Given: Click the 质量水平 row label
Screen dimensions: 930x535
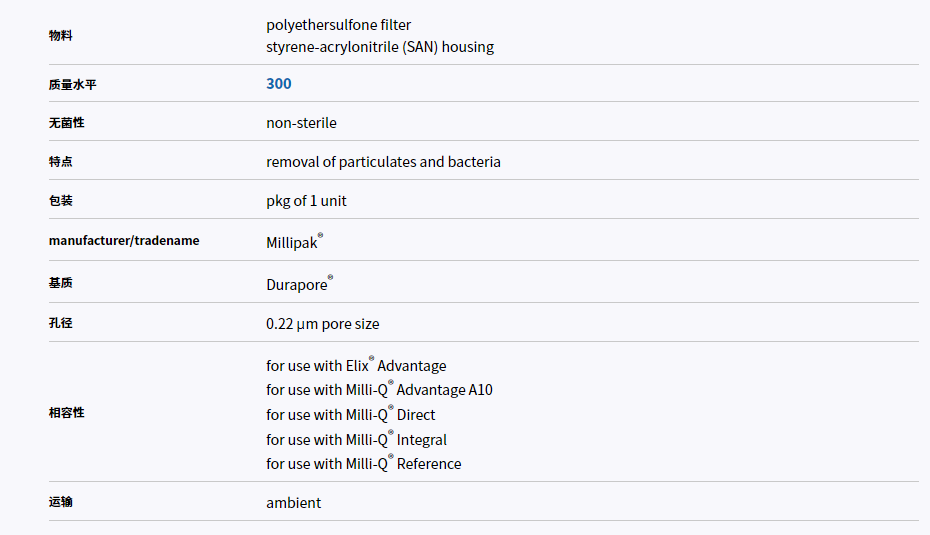Looking at the screenshot, I should 72,85.
